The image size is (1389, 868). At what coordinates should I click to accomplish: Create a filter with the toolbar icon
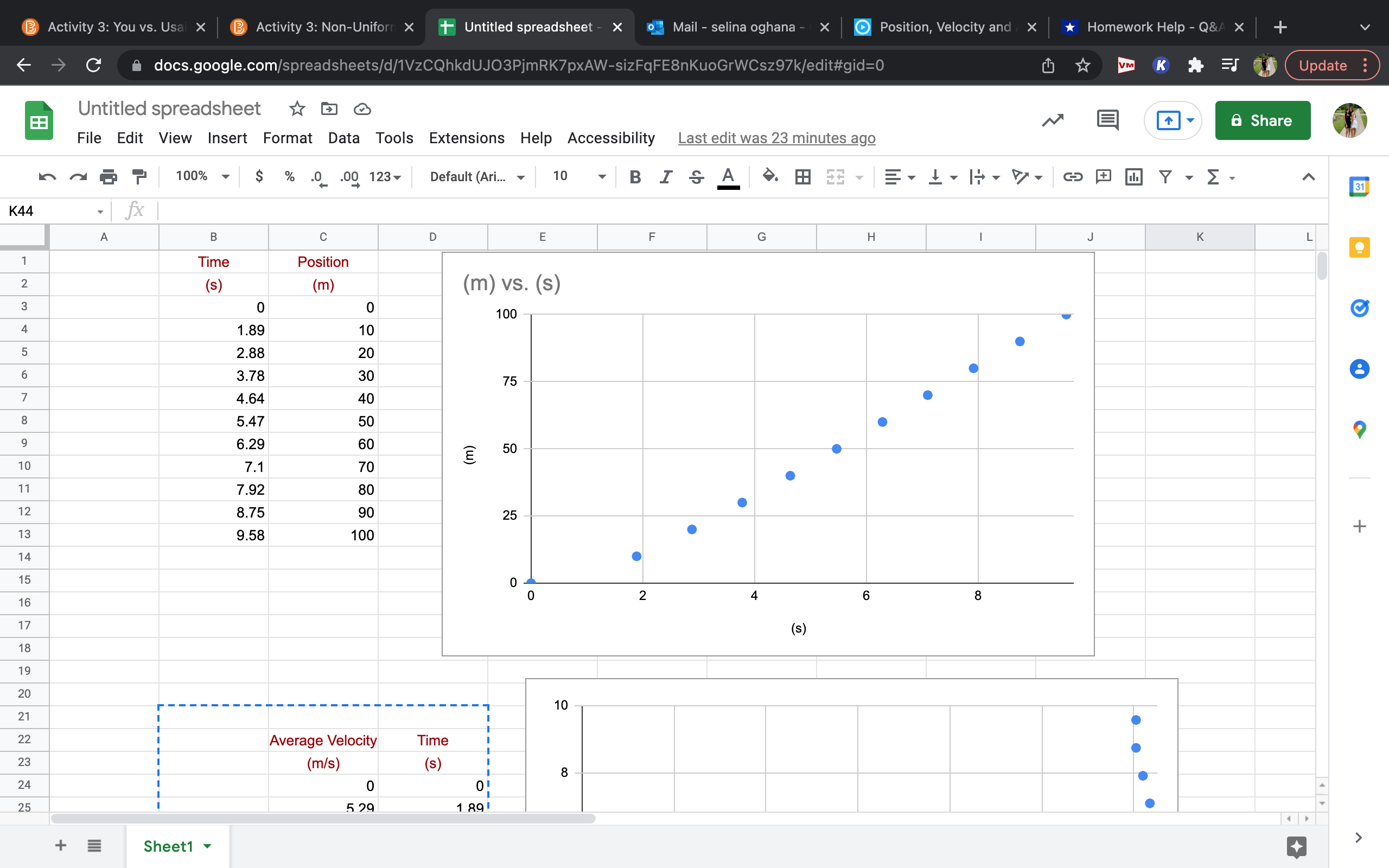[x=1165, y=177]
